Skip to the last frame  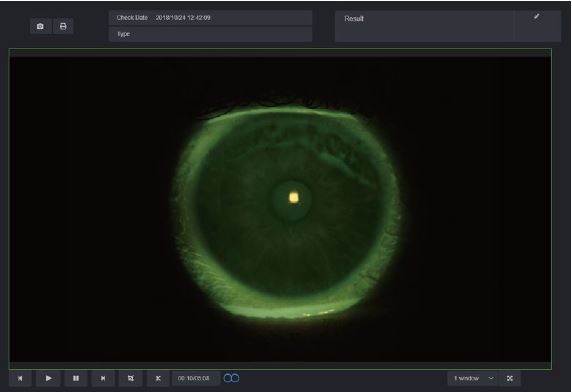tap(103, 379)
